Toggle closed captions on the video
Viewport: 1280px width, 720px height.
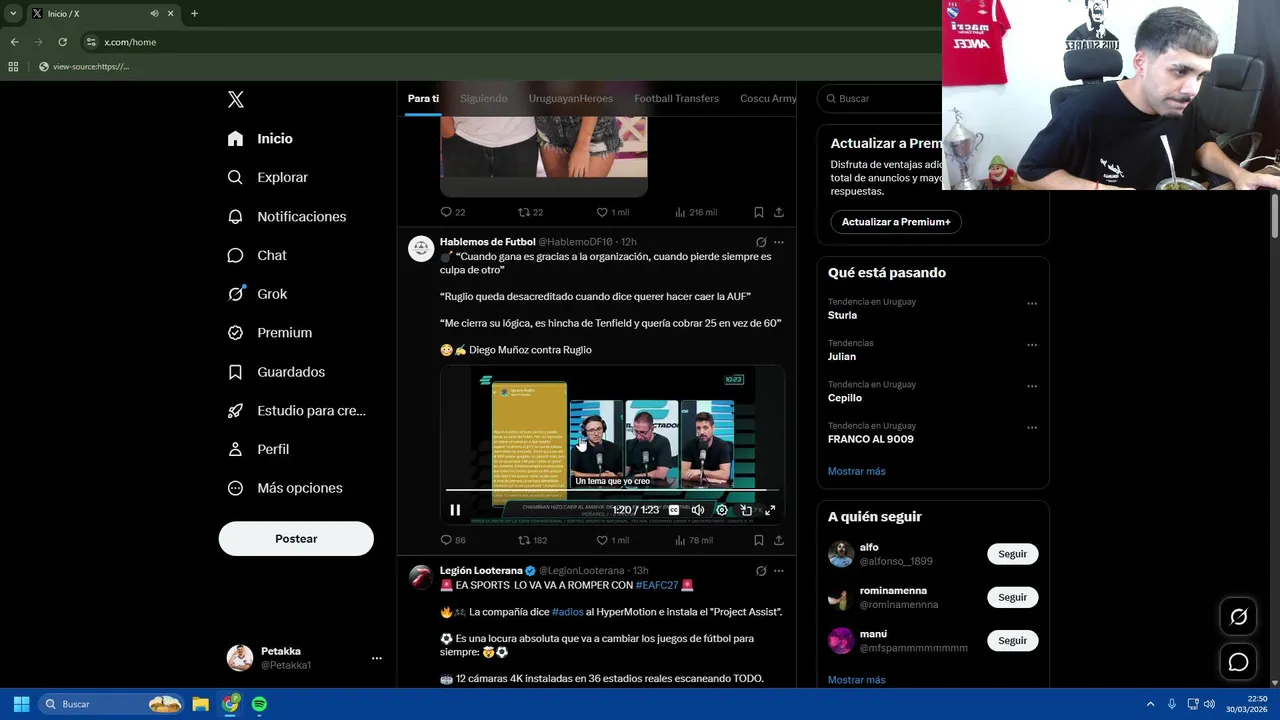pyautogui.click(x=674, y=510)
